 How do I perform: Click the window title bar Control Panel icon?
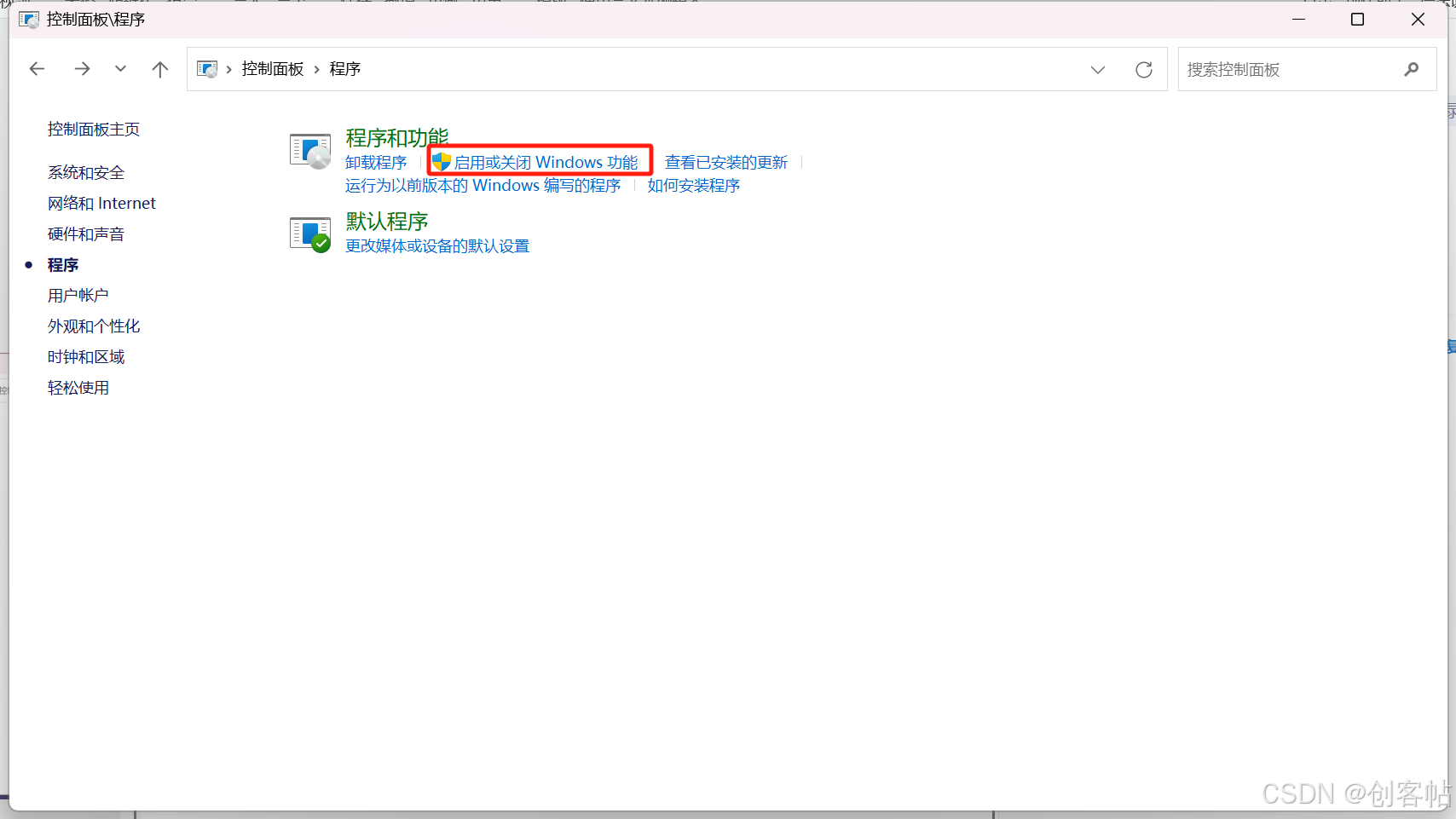(x=29, y=20)
